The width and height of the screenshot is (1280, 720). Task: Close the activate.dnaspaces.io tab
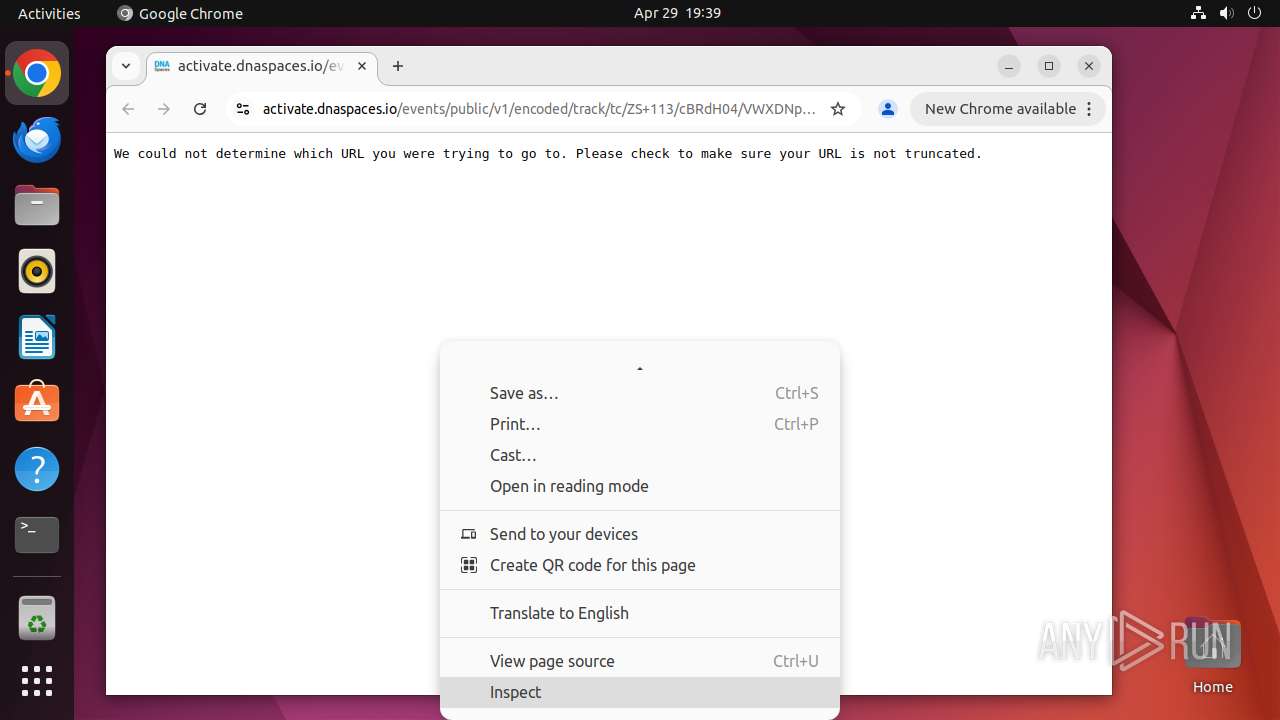(x=362, y=66)
